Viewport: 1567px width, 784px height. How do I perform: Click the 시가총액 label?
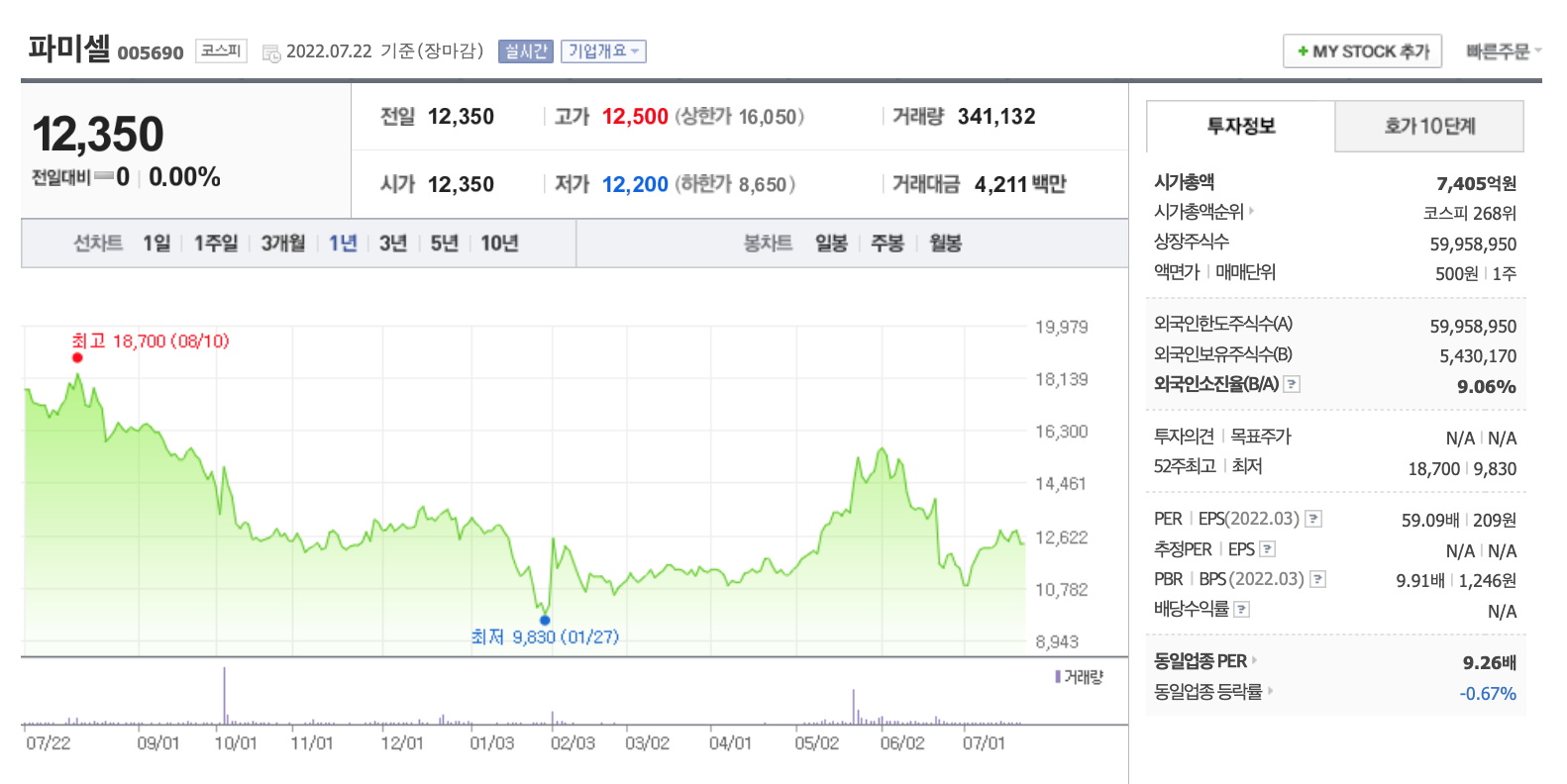pos(1184,182)
